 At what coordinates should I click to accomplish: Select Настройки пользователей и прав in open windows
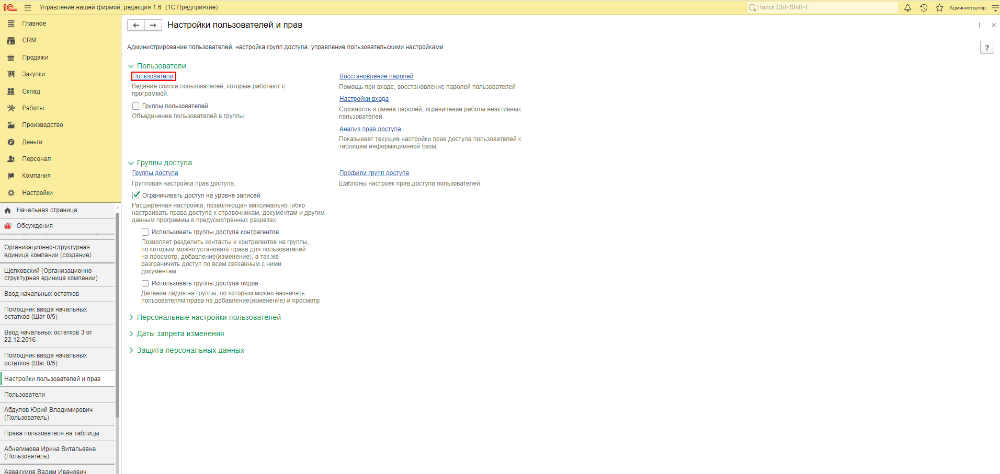pos(58,379)
